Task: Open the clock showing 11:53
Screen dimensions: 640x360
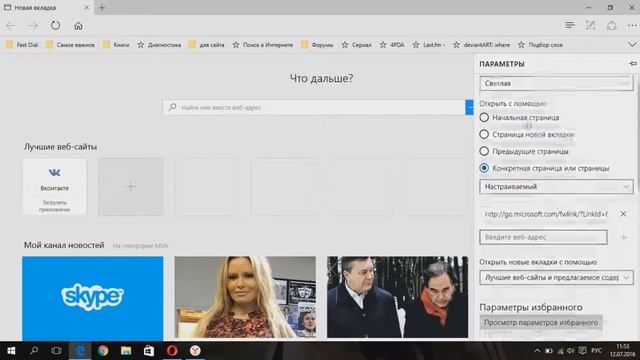Action: 622,350
